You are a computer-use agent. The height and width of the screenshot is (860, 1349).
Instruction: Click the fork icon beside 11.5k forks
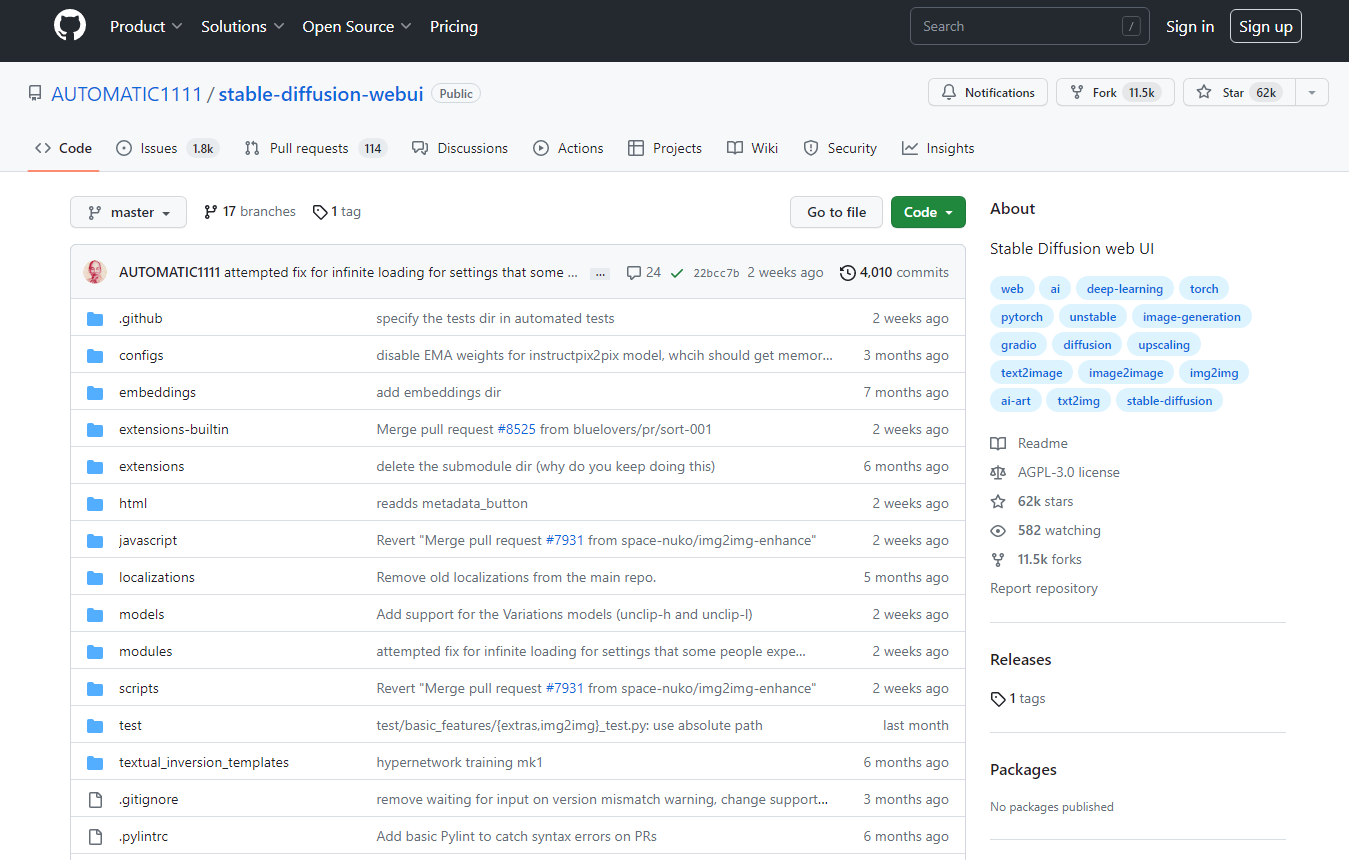998,560
